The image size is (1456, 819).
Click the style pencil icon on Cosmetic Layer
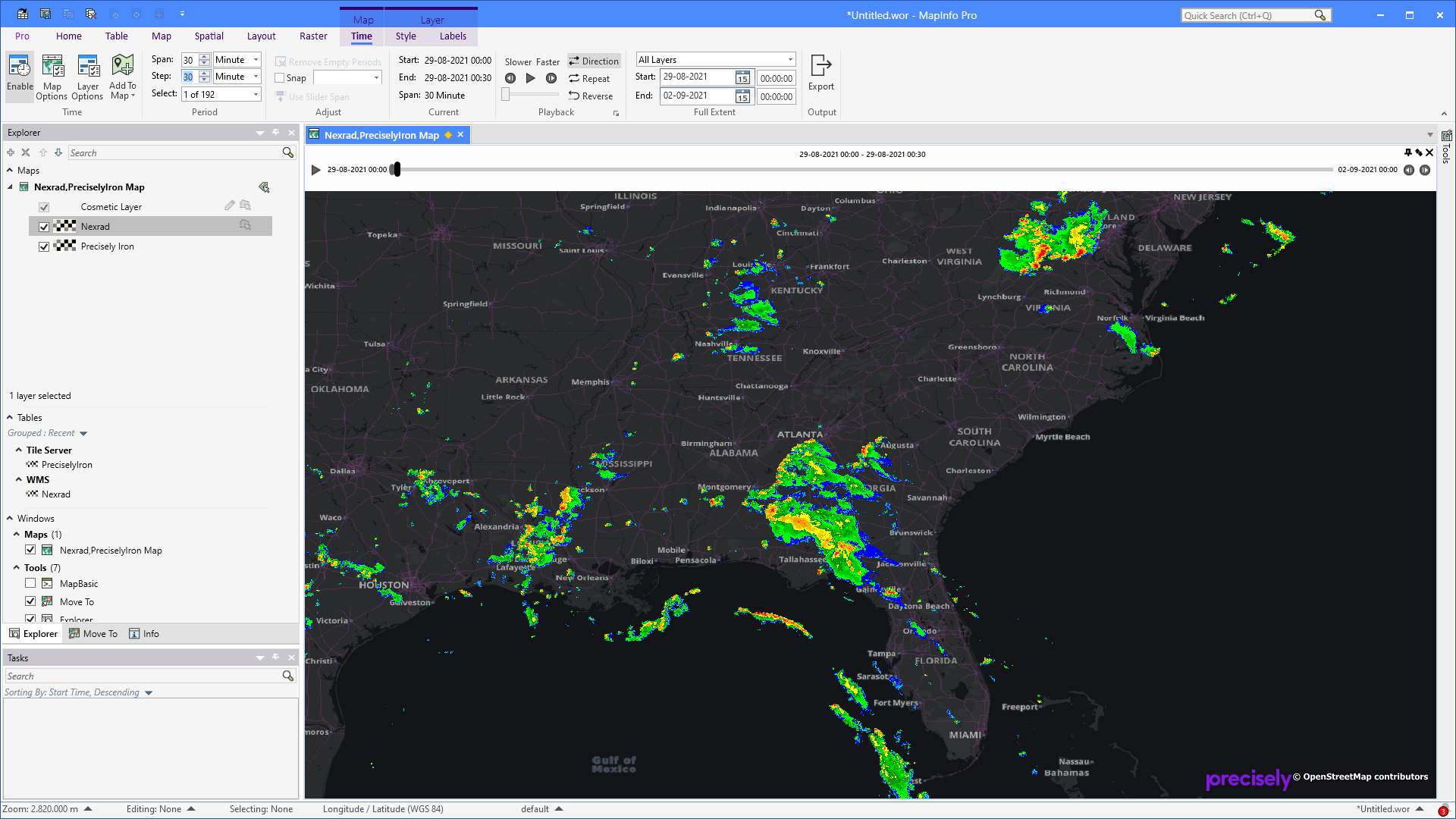click(229, 205)
